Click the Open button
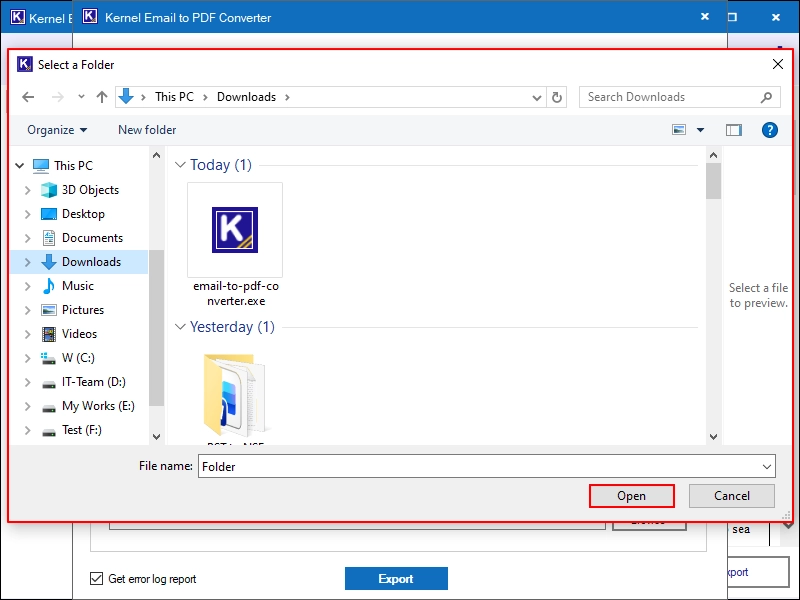 [632, 496]
